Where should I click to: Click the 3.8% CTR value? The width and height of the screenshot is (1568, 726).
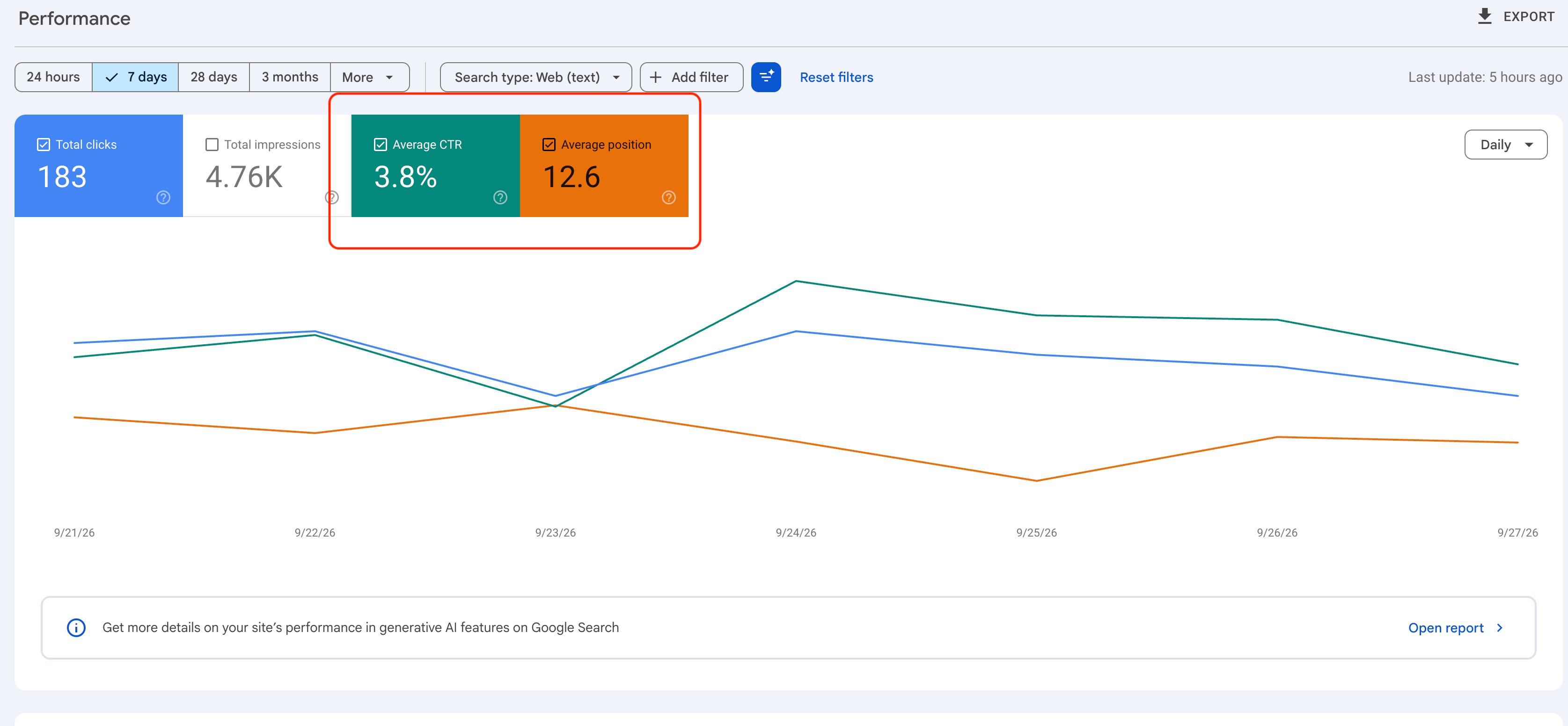405,177
